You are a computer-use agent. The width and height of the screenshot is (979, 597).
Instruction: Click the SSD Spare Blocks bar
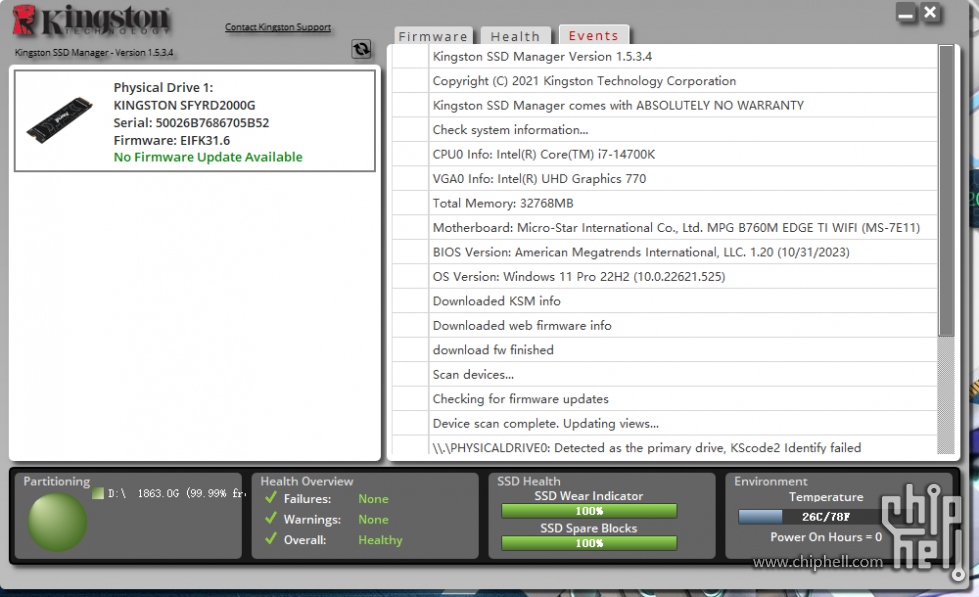click(589, 543)
